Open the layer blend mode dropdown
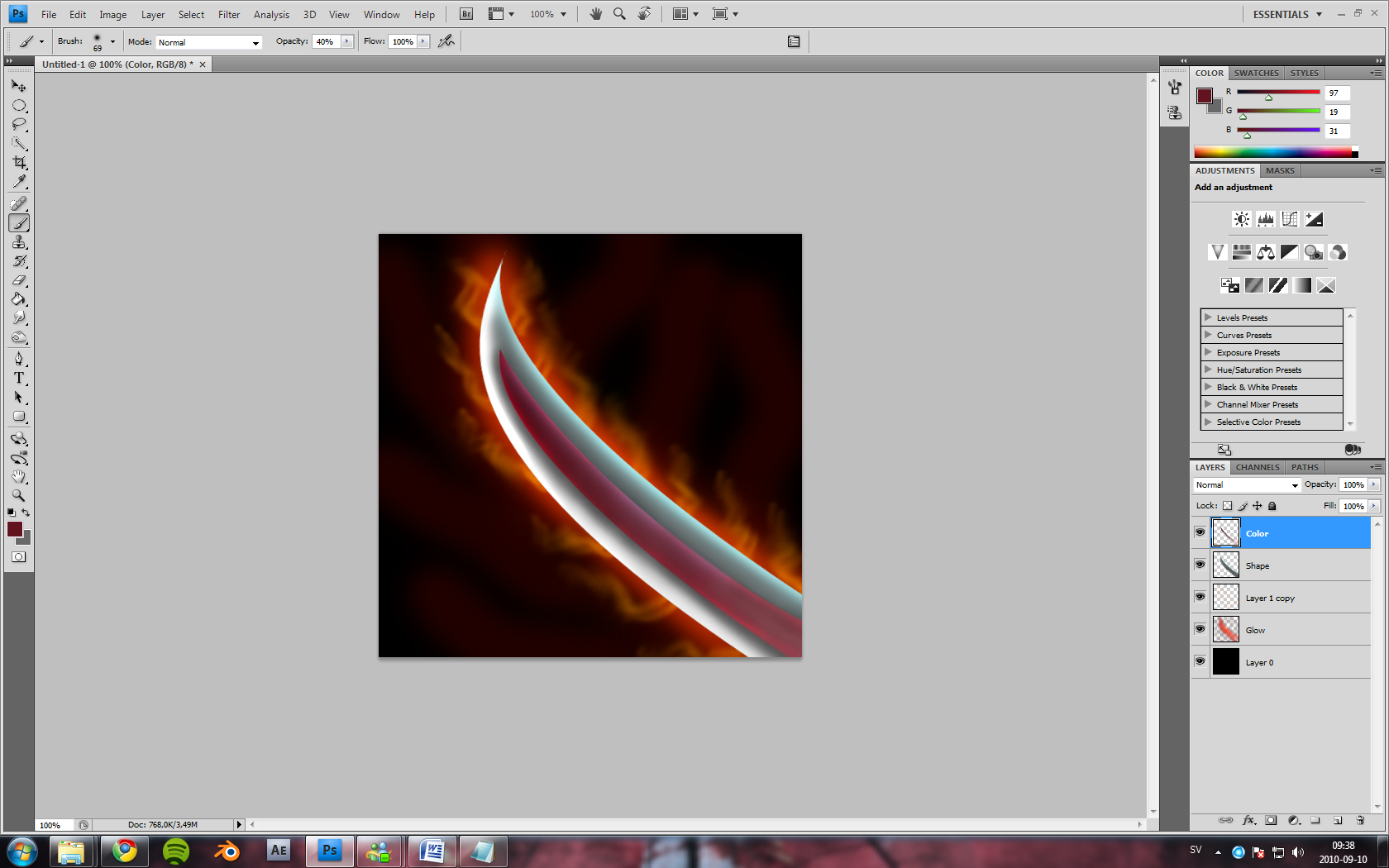Viewport: 1389px width, 868px height. click(1247, 485)
